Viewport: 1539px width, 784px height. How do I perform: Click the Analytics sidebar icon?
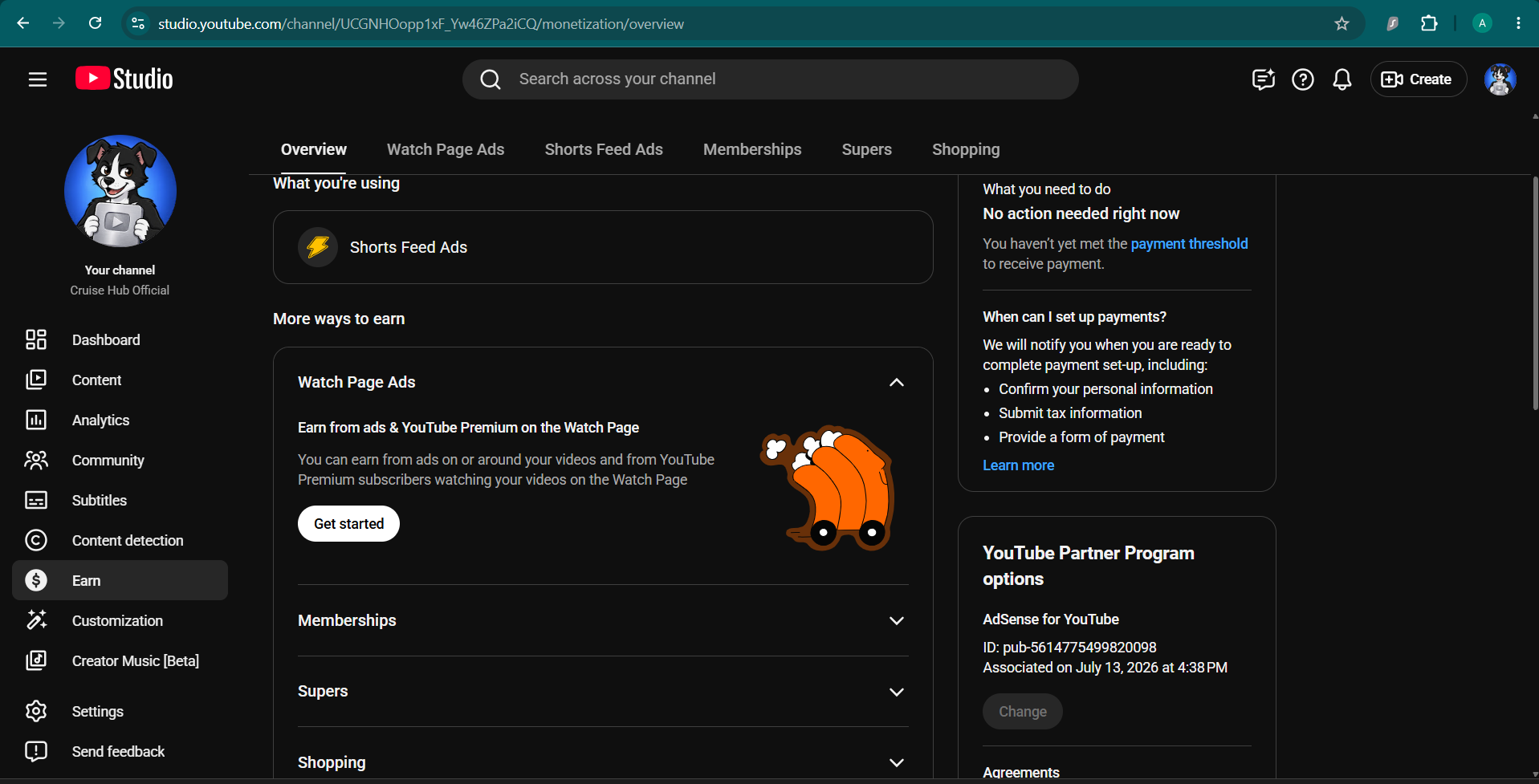[x=36, y=420]
